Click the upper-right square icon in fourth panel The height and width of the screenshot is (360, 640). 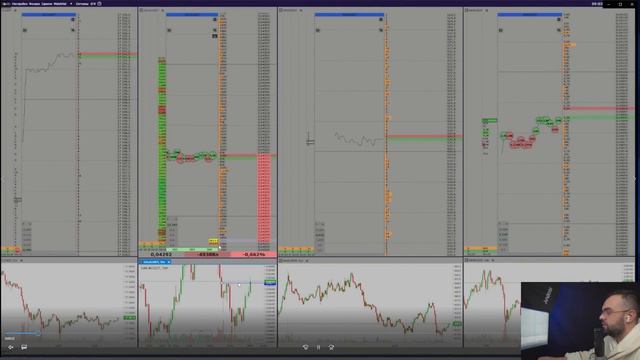click(559, 19)
